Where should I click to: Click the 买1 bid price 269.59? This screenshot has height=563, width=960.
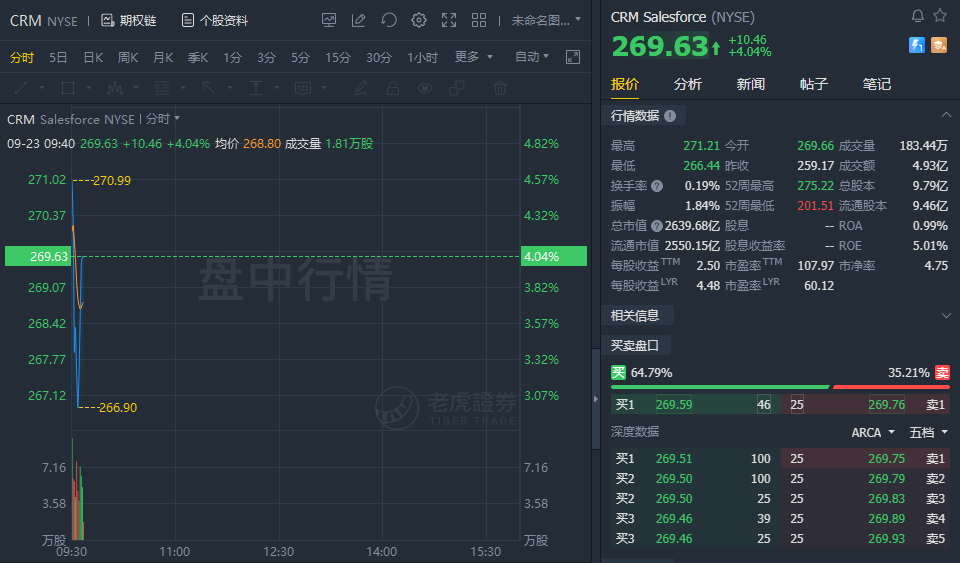pos(673,405)
